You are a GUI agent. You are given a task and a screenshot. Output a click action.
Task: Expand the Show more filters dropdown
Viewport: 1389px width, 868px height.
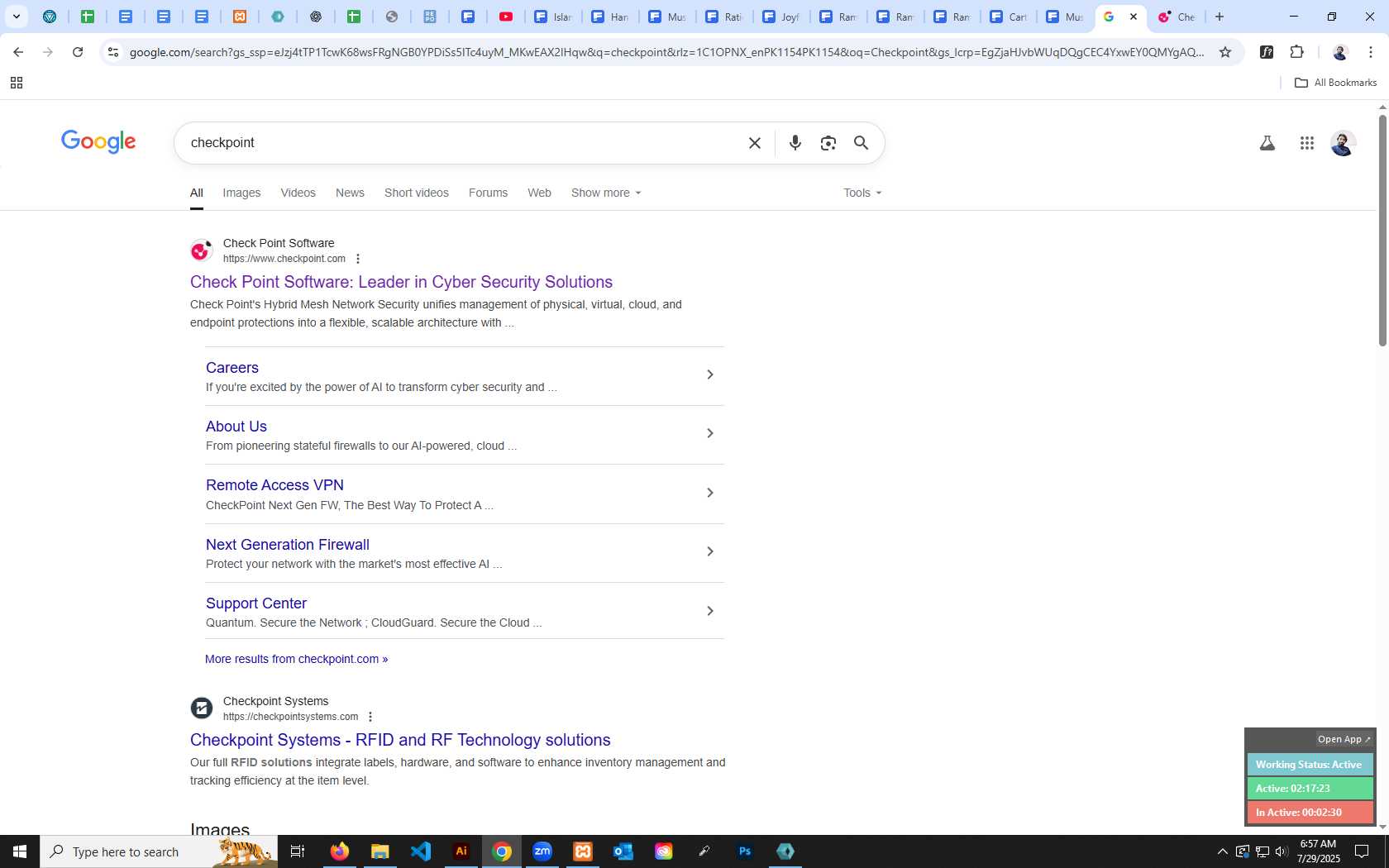(606, 193)
